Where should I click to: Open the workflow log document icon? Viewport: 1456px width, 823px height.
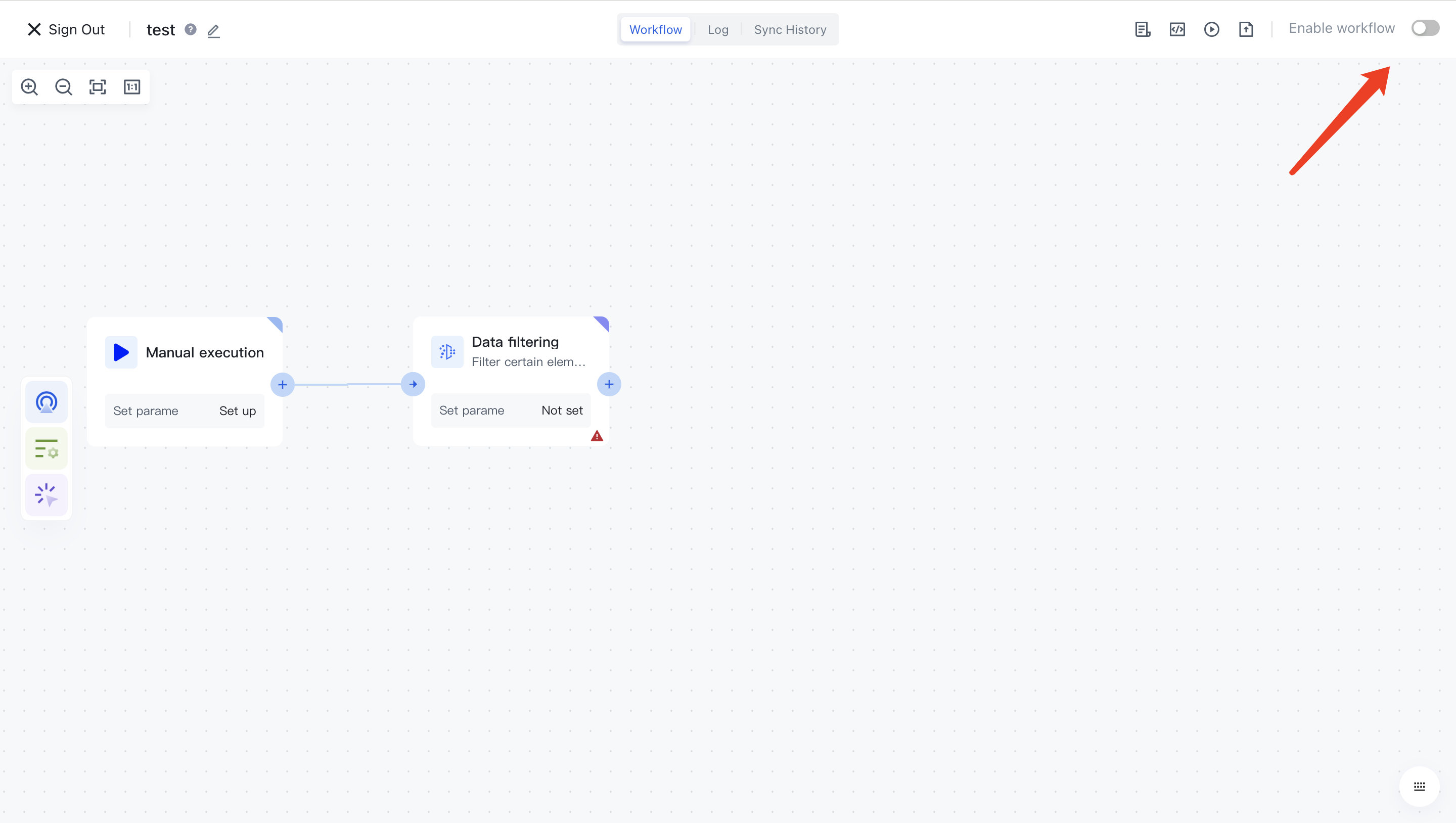pyautogui.click(x=1143, y=29)
